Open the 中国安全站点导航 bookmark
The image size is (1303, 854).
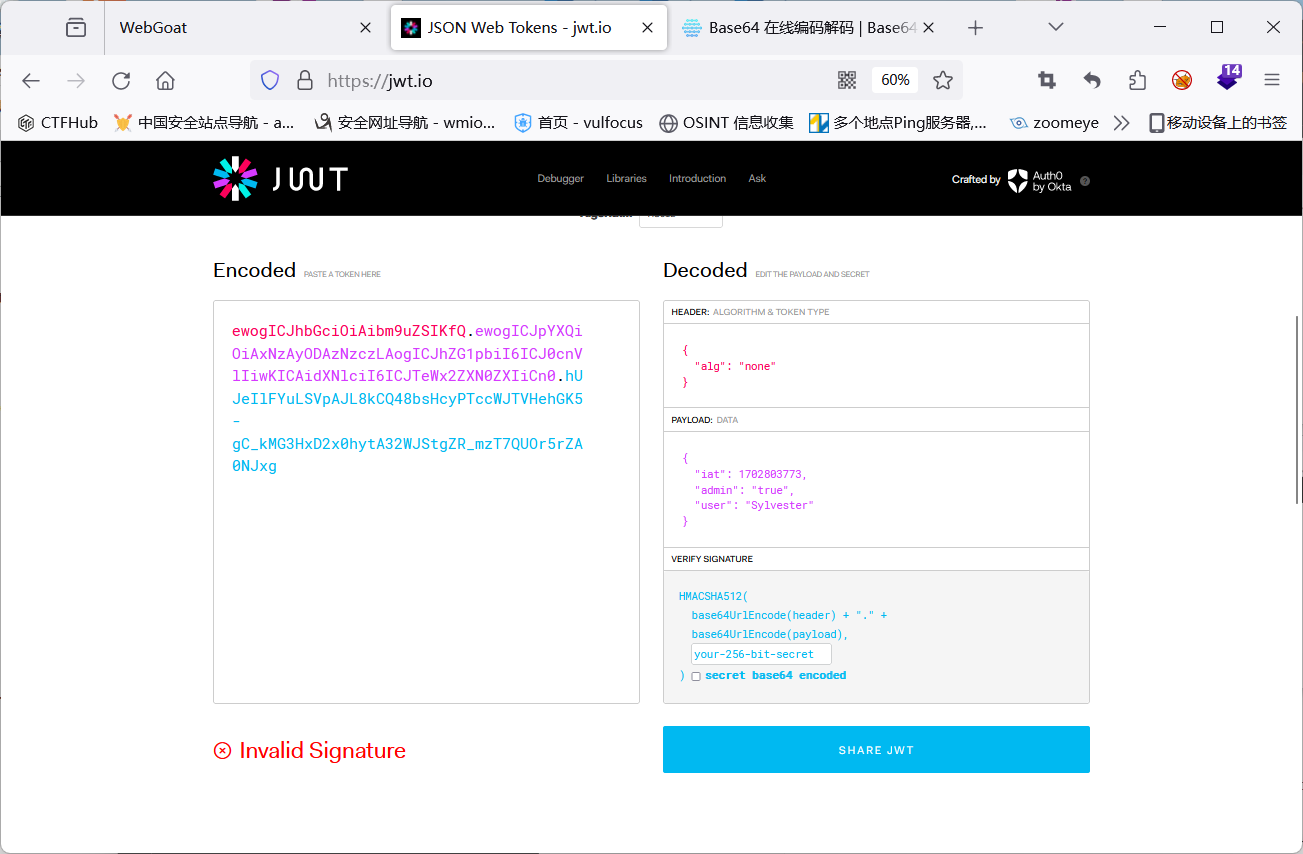[204, 122]
